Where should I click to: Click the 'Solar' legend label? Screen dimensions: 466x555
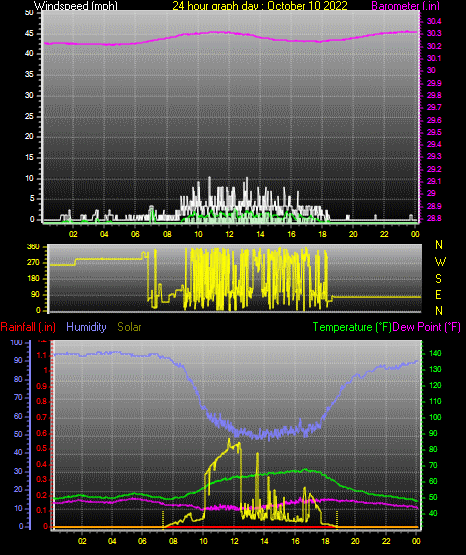[x=129, y=327]
